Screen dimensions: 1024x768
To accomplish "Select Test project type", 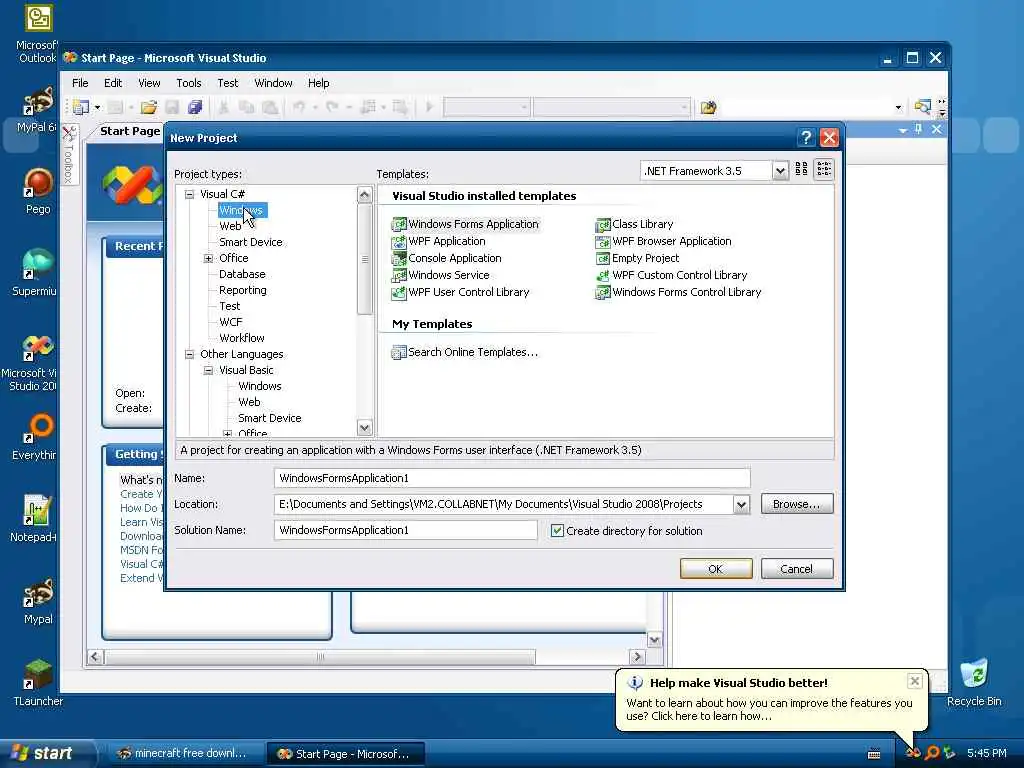I will (x=229, y=306).
